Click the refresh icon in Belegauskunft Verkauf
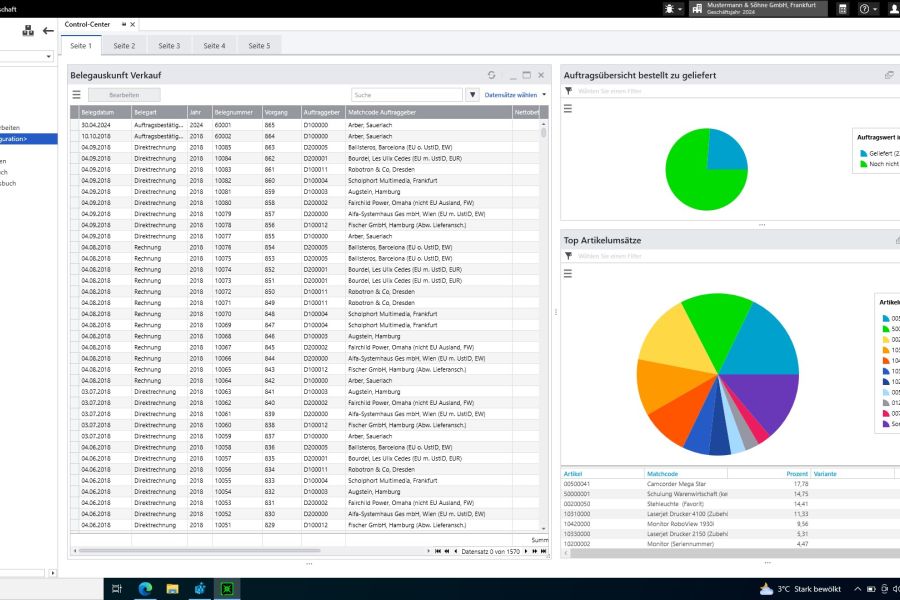The image size is (900, 600). coord(491,75)
